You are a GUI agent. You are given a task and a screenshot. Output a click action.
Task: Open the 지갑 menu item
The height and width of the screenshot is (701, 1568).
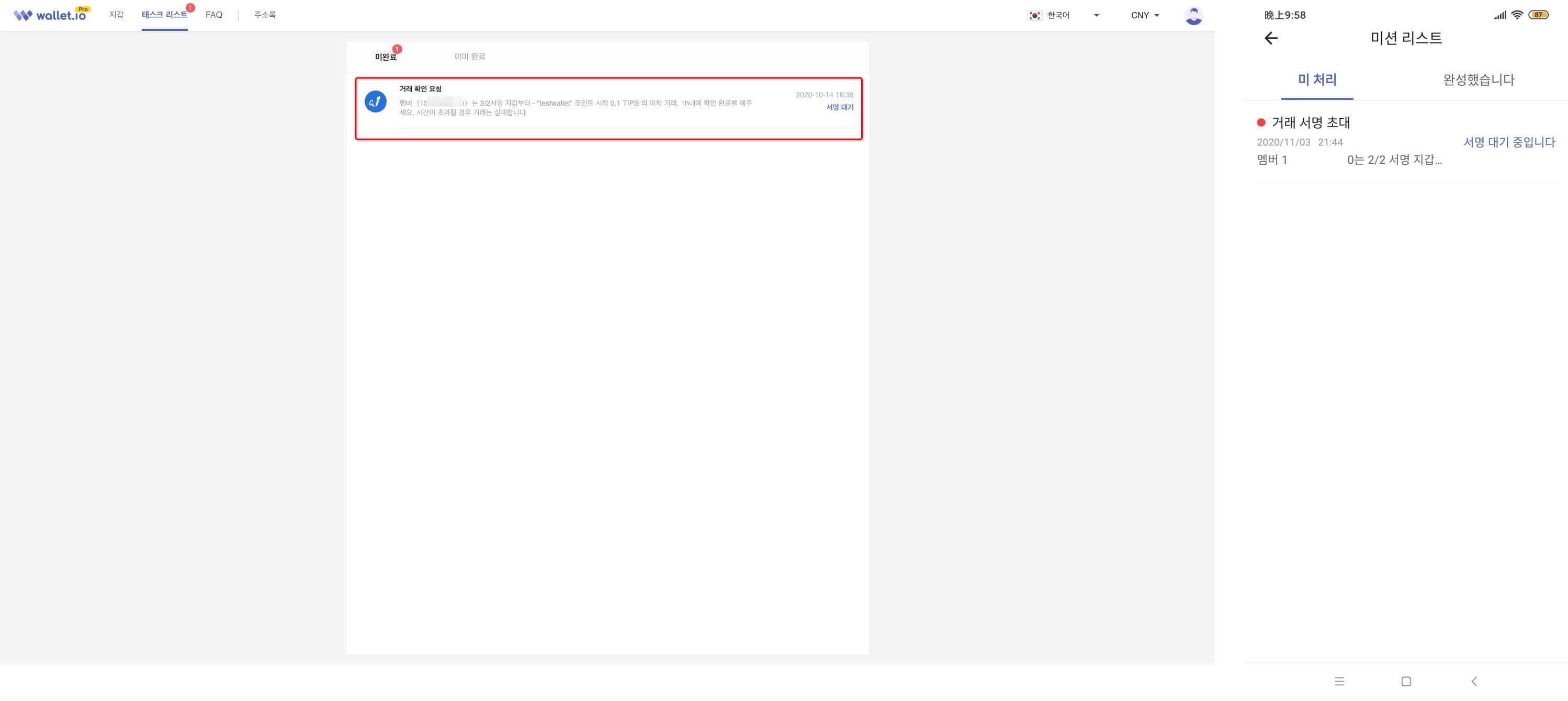pyautogui.click(x=116, y=15)
